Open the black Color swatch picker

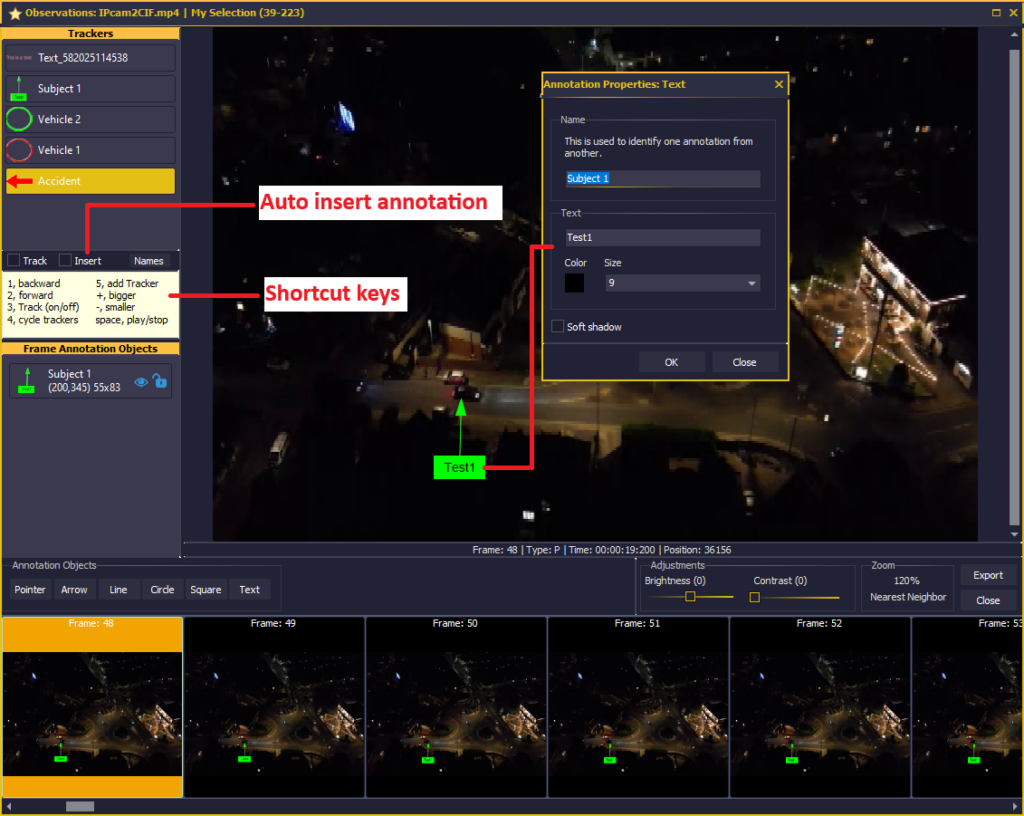tap(574, 283)
